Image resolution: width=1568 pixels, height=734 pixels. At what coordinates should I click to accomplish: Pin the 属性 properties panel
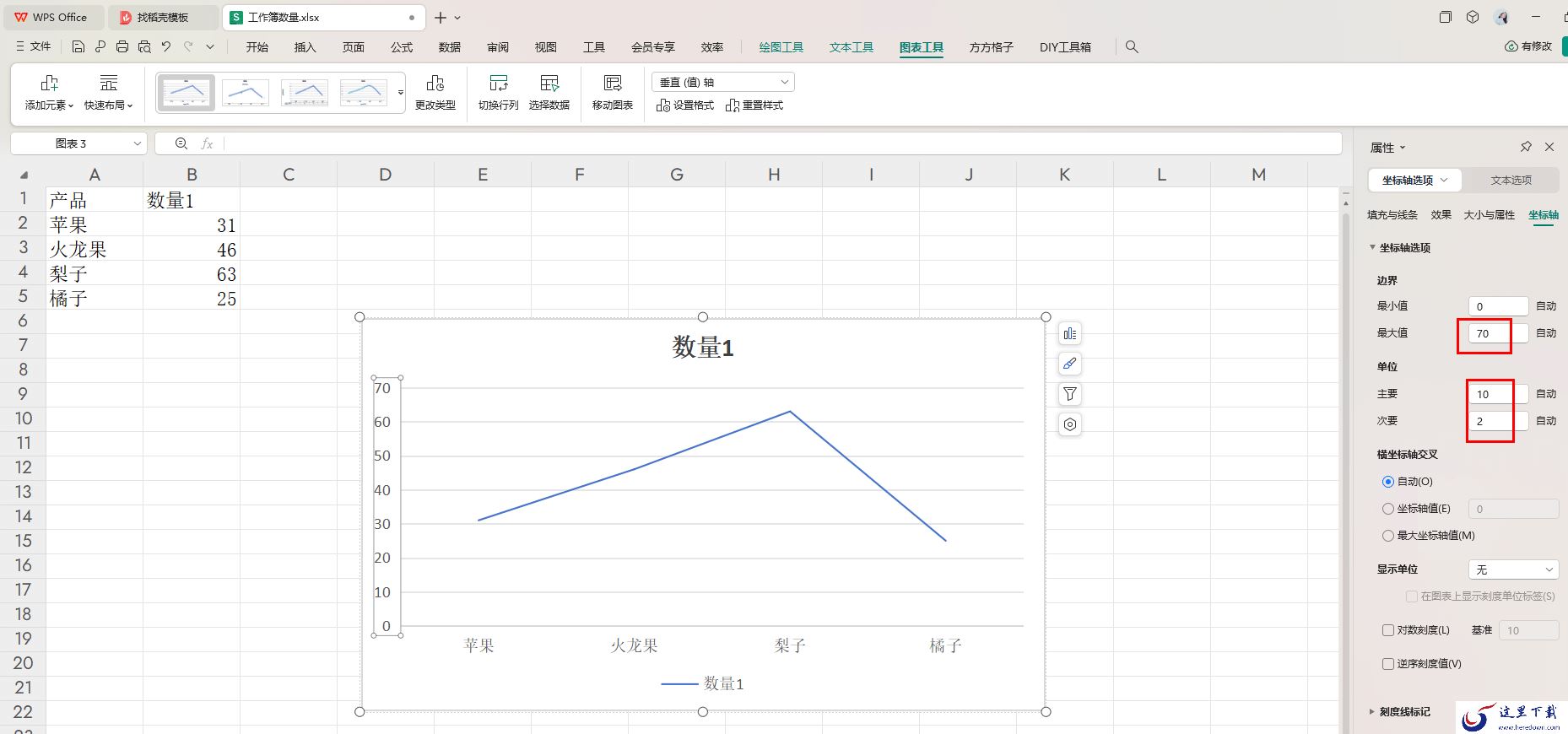point(1526,147)
